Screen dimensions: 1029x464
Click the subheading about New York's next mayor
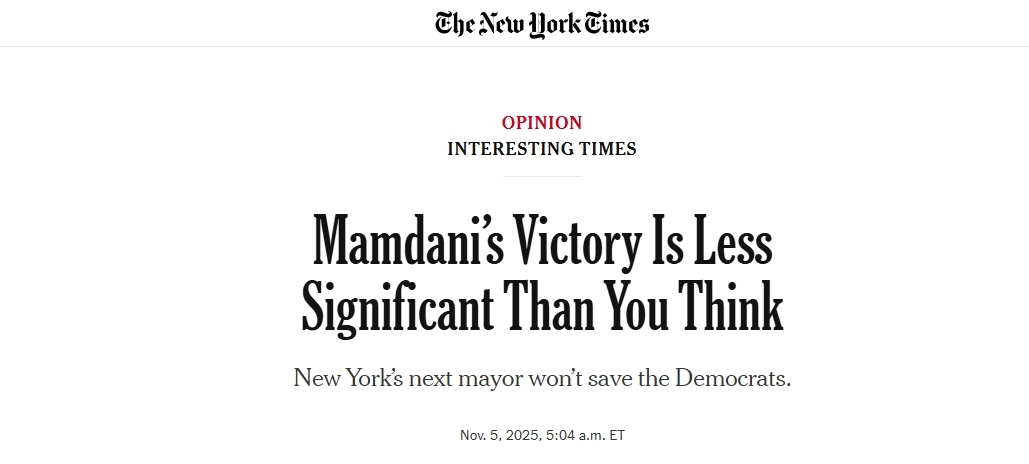point(541,380)
